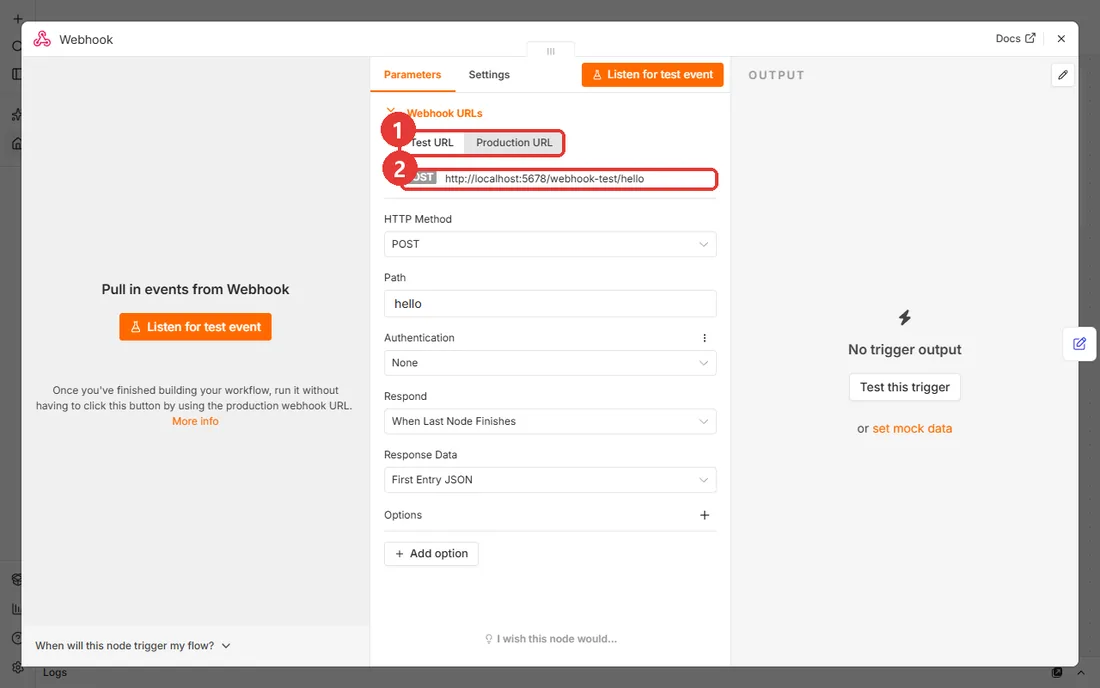
Task: Open the Response Data dropdown
Action: coord(550,480)
